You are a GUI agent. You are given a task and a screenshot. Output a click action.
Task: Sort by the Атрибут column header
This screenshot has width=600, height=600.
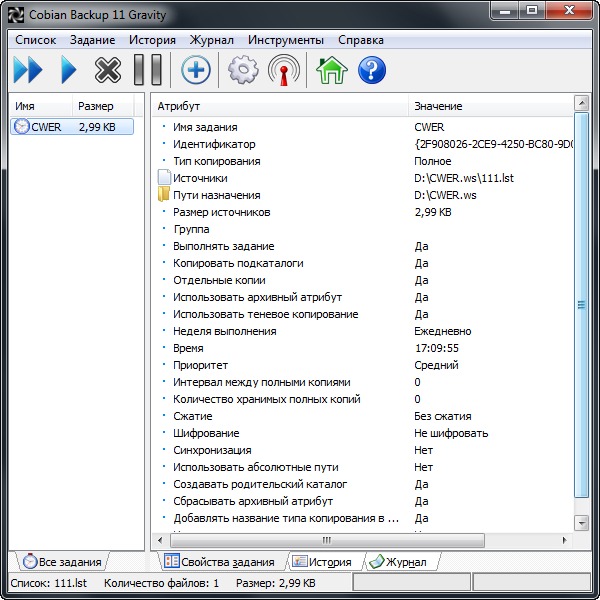tap(280, 106)
